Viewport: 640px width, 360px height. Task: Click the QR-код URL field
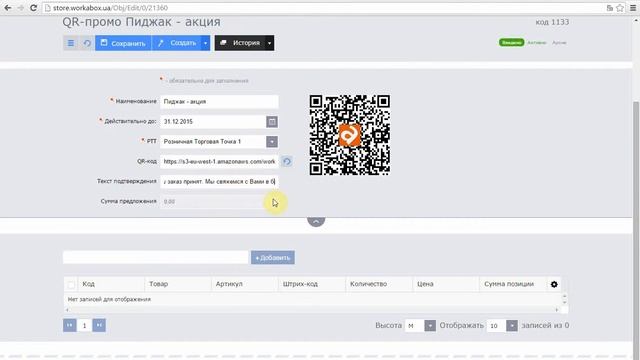pyautogui.click(x=219, y=162)
